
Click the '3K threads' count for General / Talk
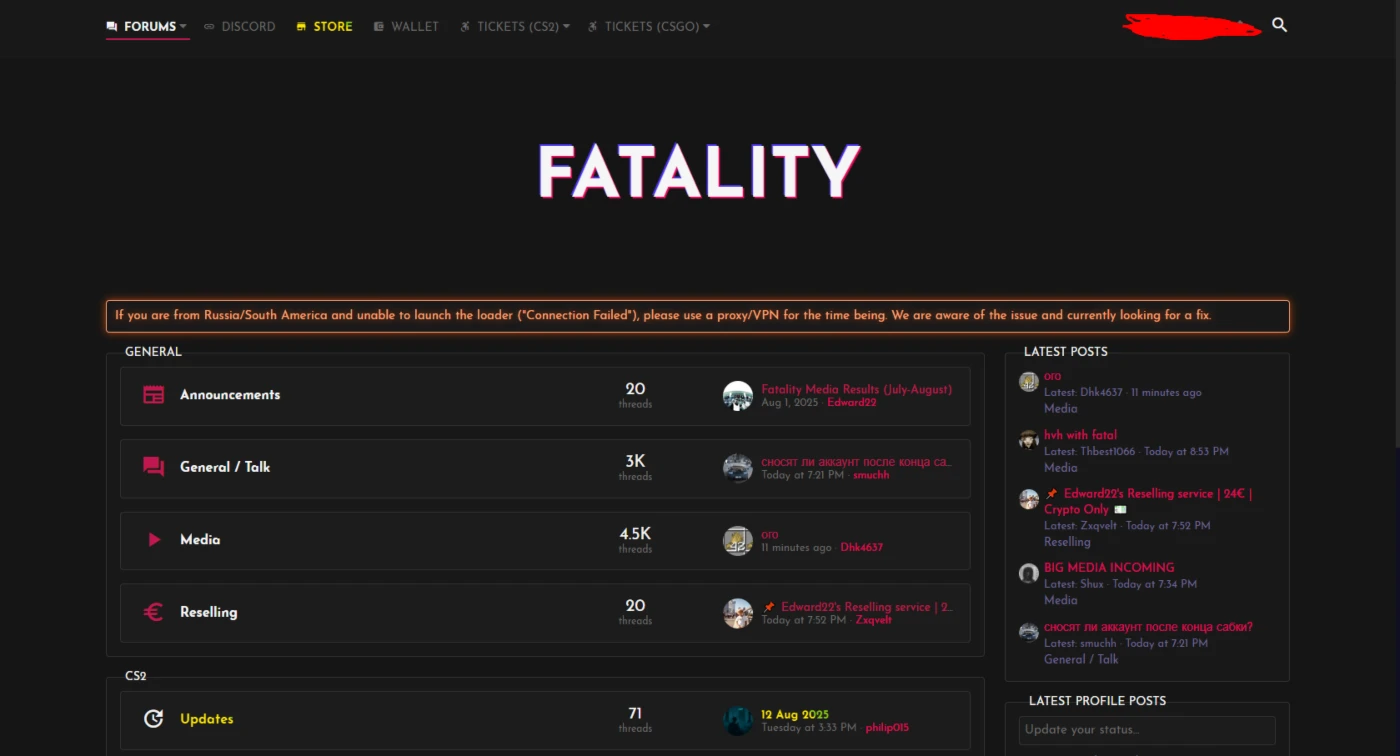pyautogui.click(x=635, y=467)
